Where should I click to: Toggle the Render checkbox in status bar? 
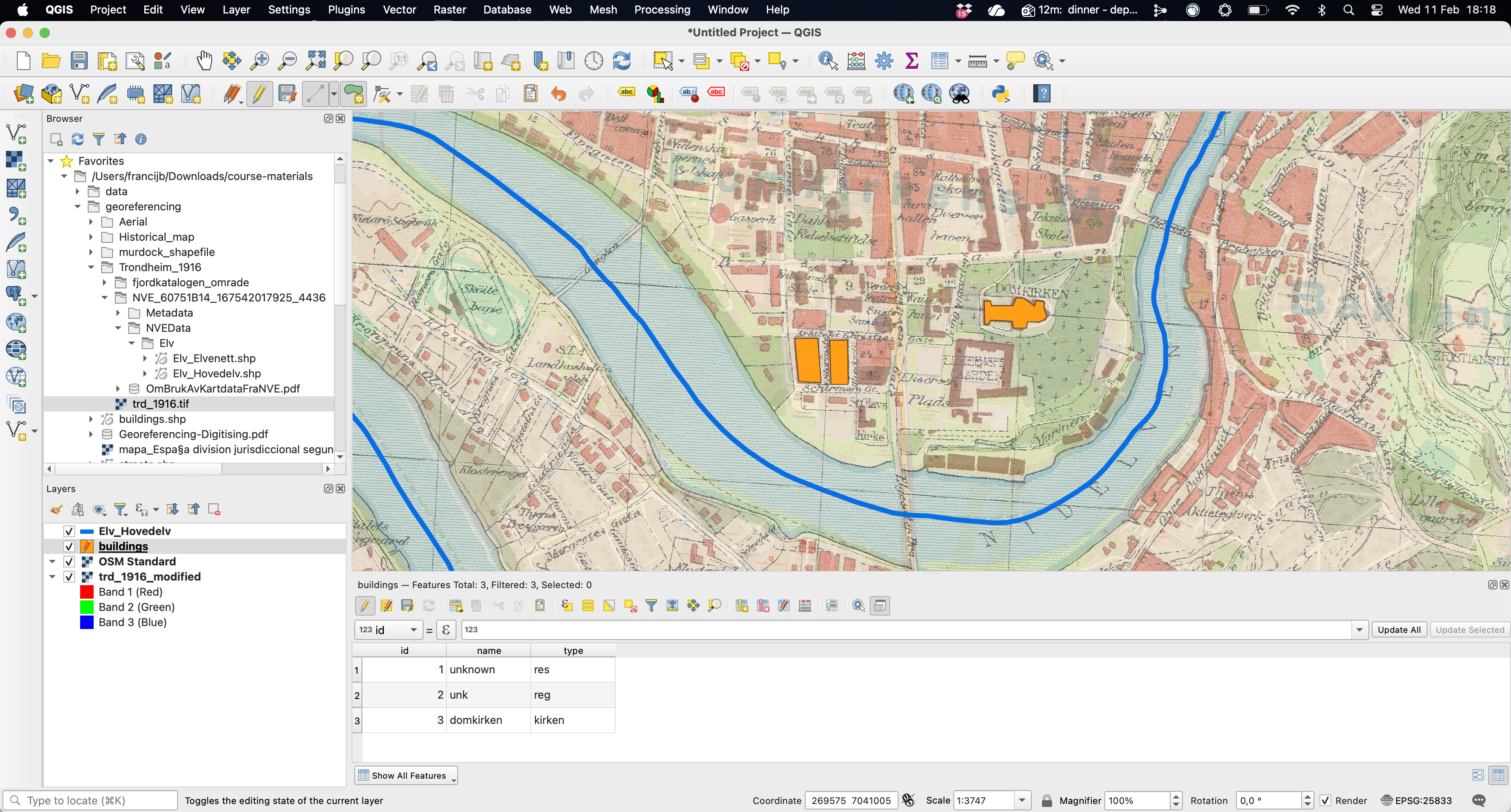[1326, 801]
